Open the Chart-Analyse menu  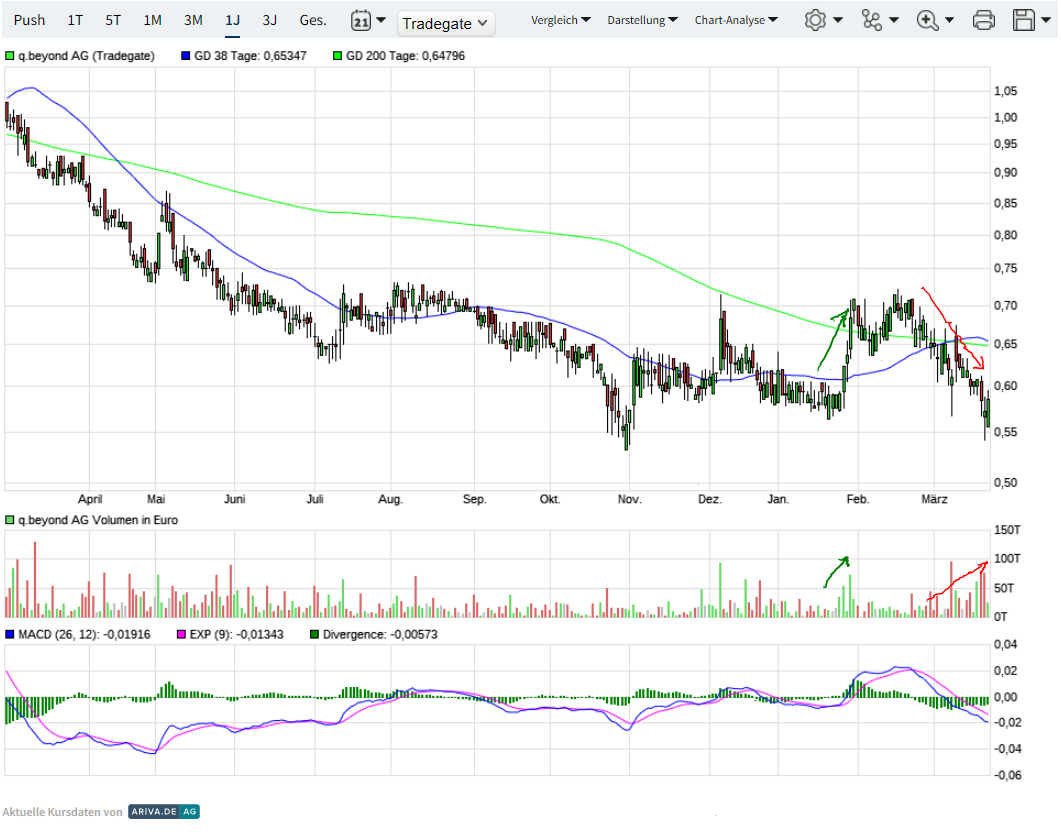736,20
